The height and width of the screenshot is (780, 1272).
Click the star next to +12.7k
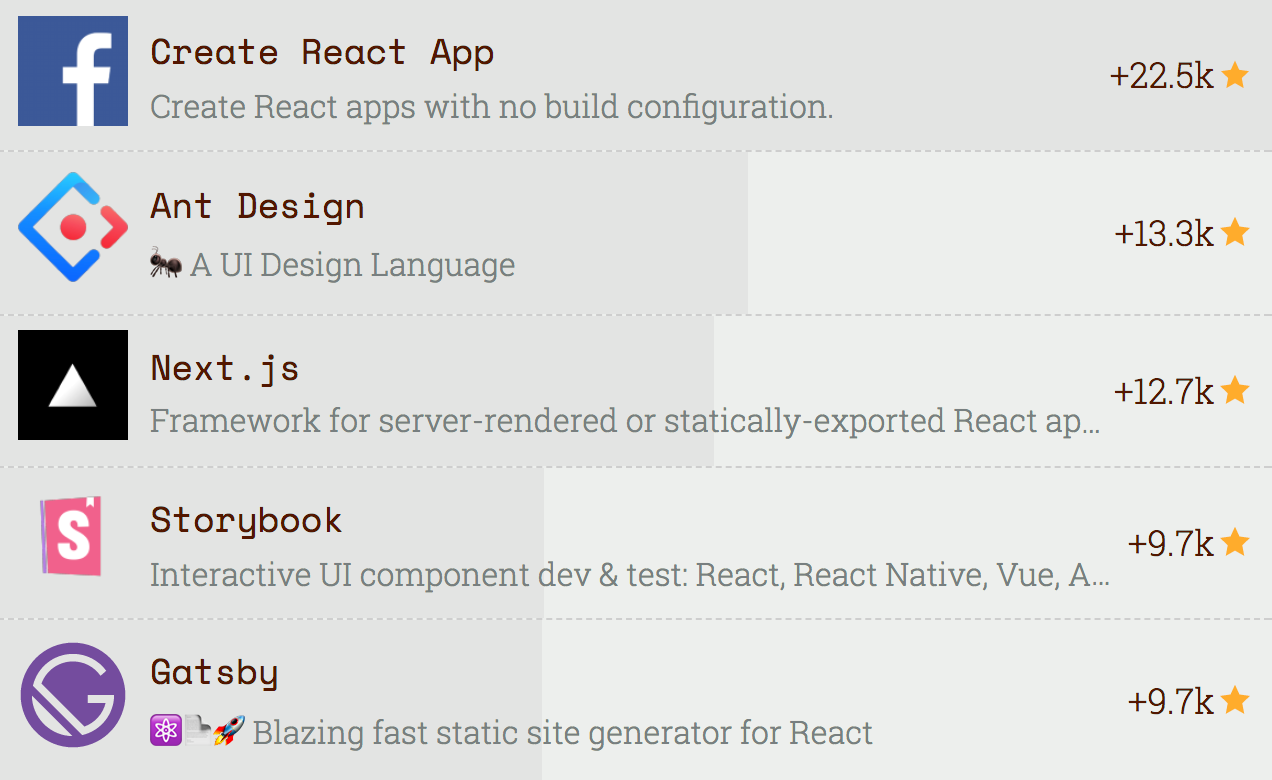[x=1235, y=390]
